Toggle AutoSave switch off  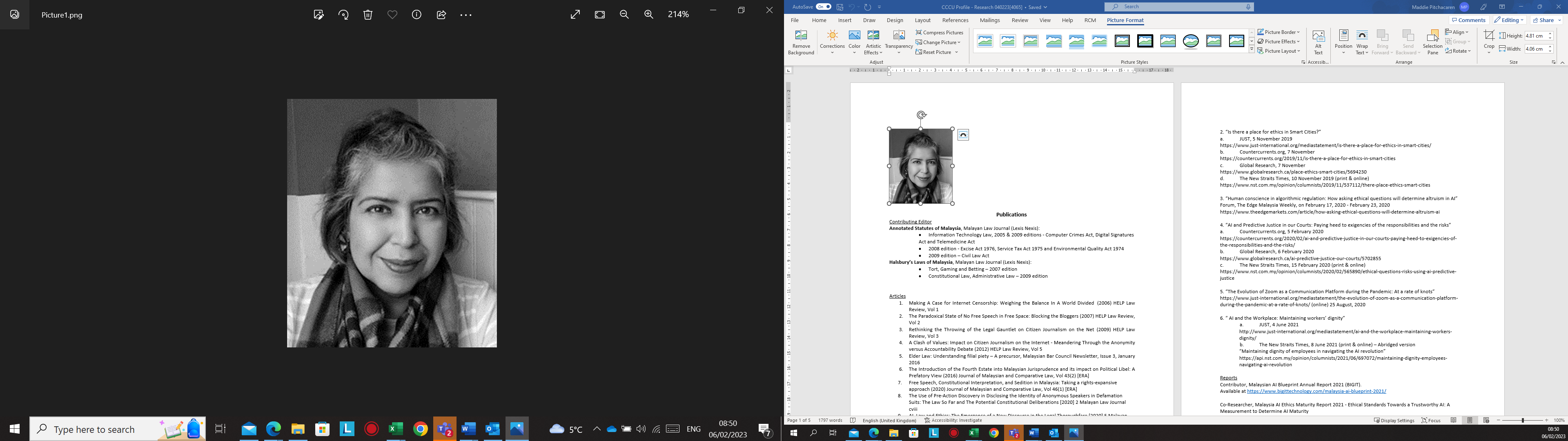823,7
